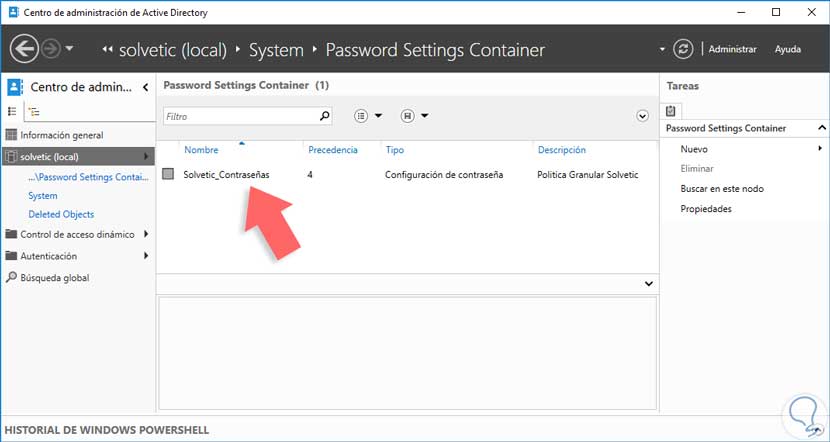Click Propiedades in the tasks pane
This screenshot has height=442, width=830.
point(706,209)
